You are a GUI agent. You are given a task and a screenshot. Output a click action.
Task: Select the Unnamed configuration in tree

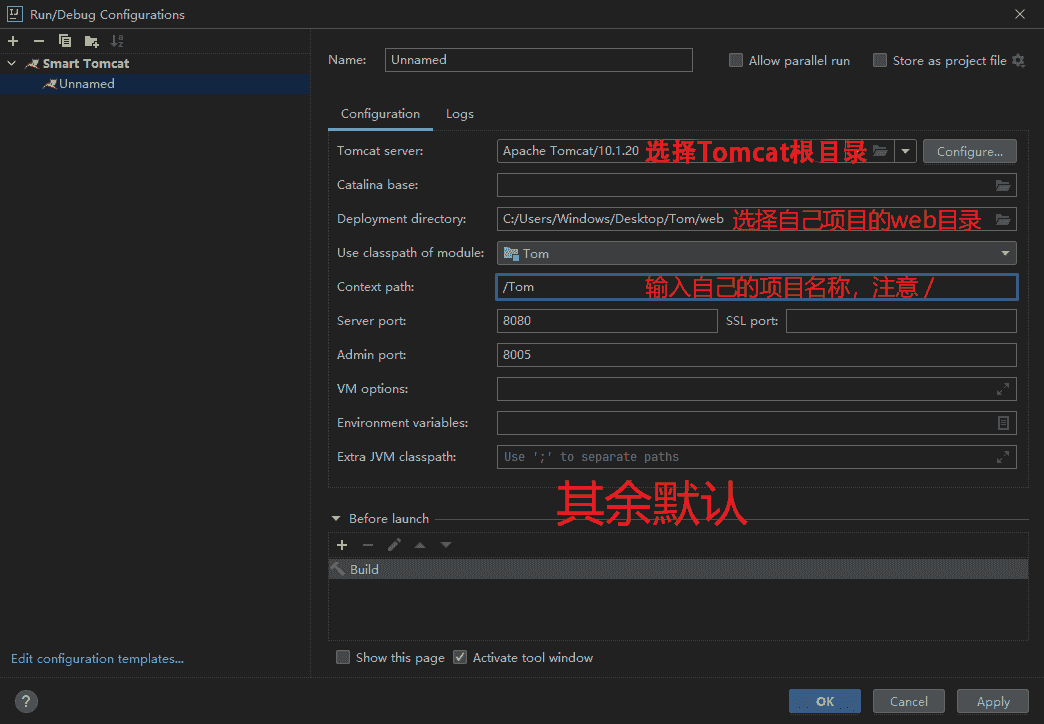coord(86,84)
